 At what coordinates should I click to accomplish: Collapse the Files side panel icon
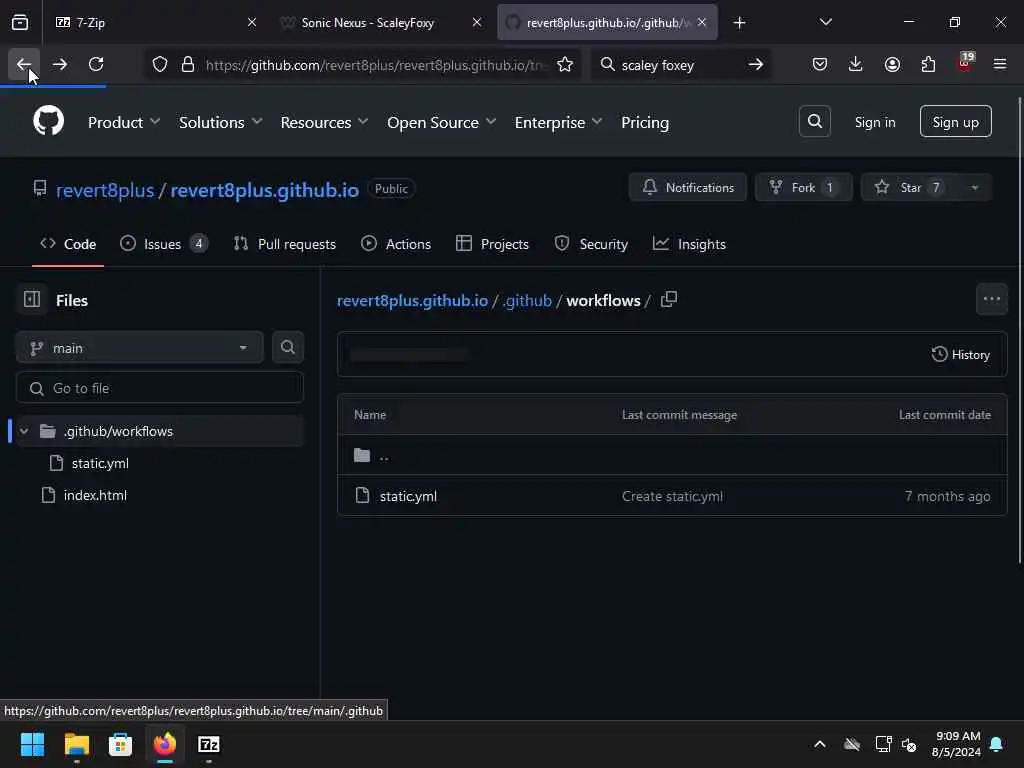click(x=31, y=300)
